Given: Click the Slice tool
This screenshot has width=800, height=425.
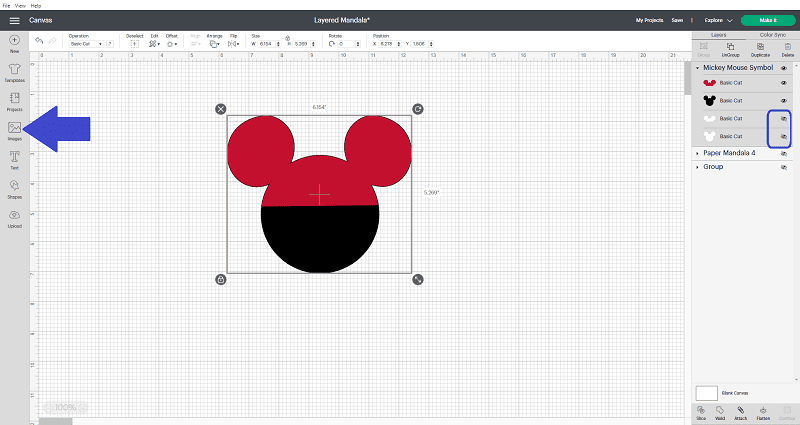Looking at the screenshot, I should click(x=701, y=413).
